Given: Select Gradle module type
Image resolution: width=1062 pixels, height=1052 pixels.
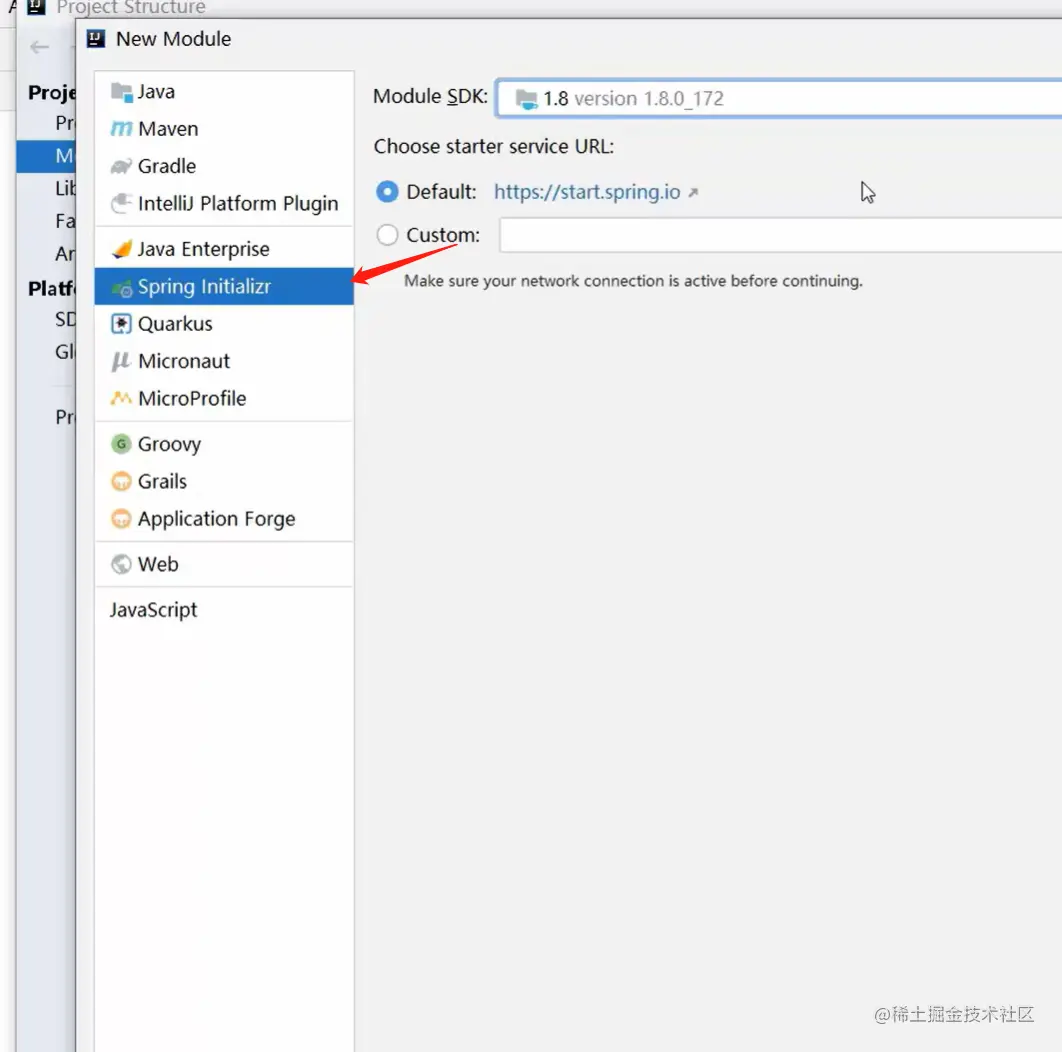Looking at the screenshot, I should (x=224, y=166).
